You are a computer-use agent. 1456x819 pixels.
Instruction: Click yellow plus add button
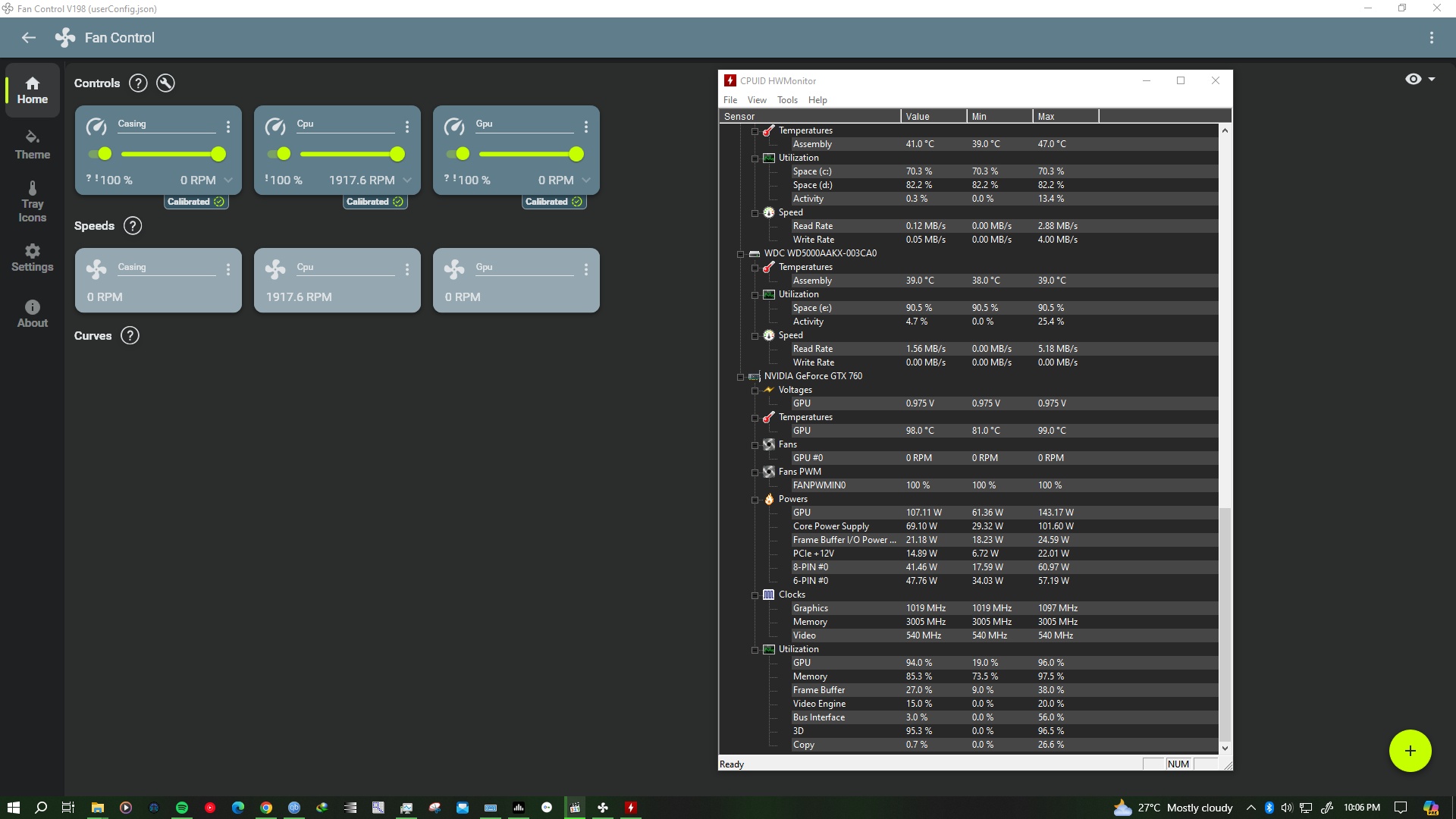pyautogui.click(x=1410, y=751)
